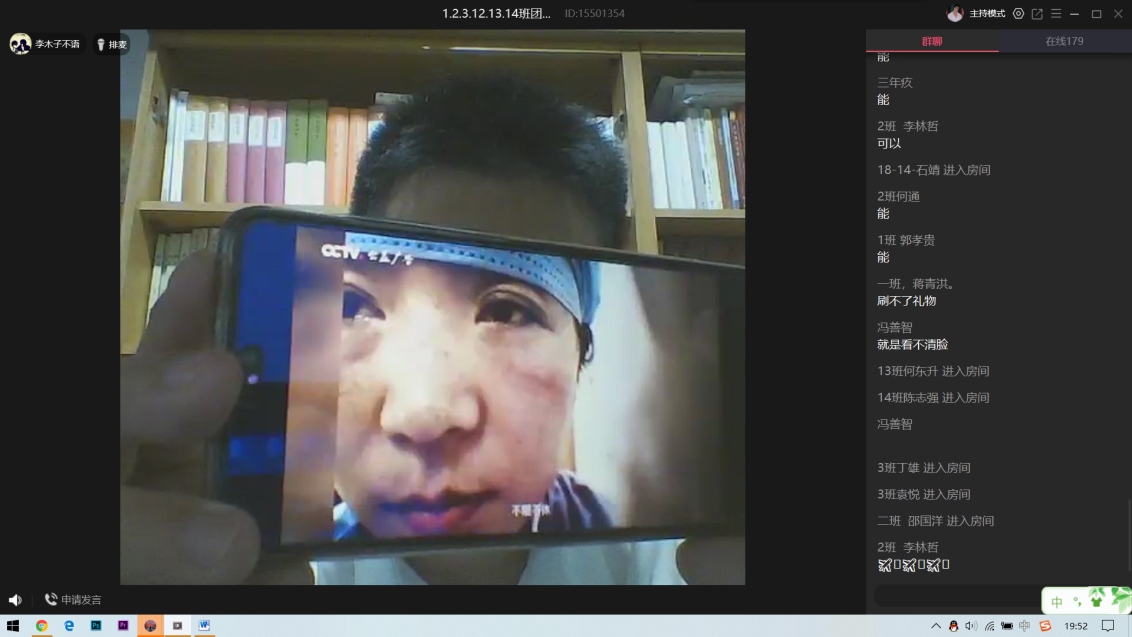Click the 中 input language tray indicator

tap(1024, 626)
